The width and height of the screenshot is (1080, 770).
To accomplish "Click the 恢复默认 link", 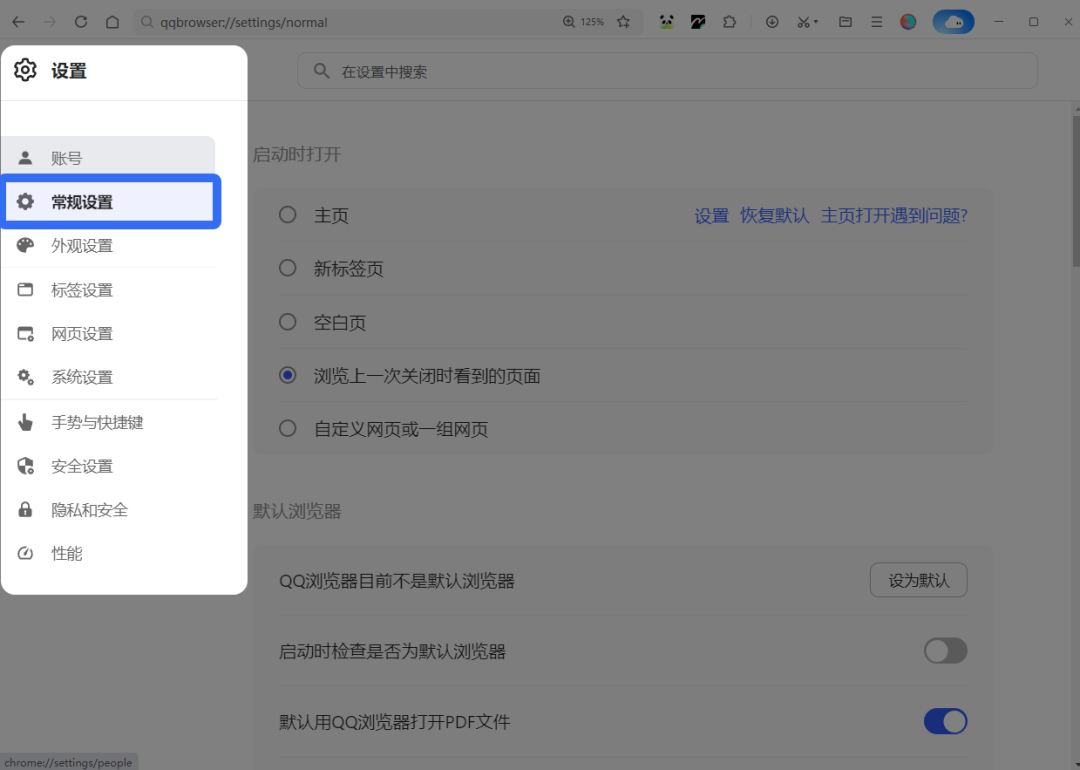I will click(774, 216).
